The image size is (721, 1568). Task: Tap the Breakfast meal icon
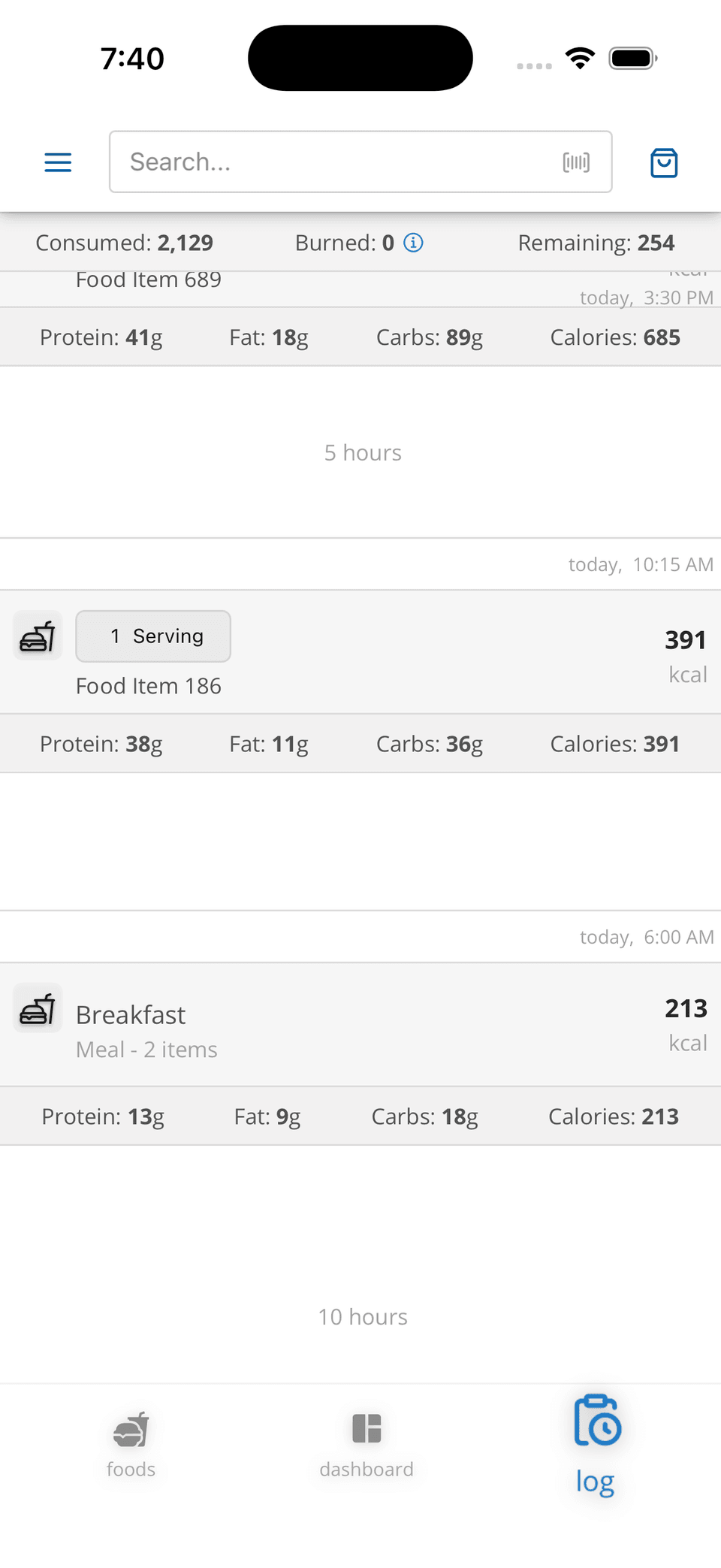click(38, 1008)
